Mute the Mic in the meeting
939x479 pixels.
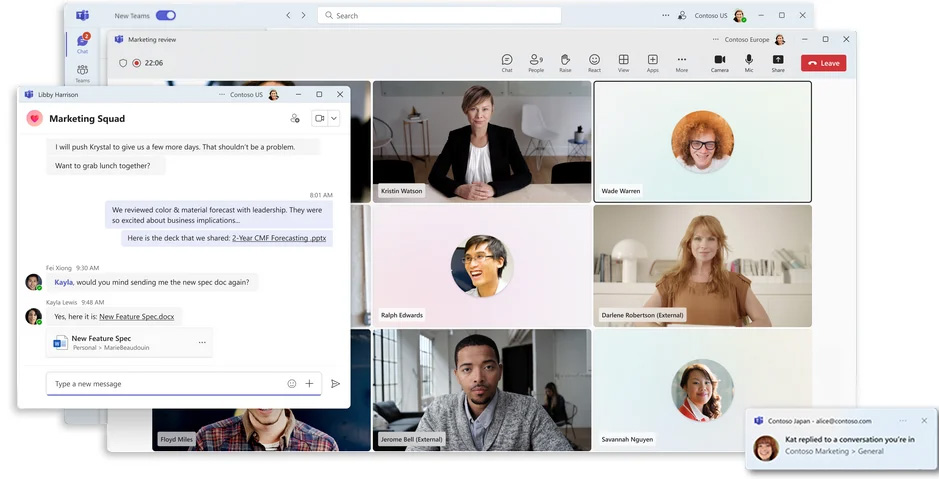point(749,62)
